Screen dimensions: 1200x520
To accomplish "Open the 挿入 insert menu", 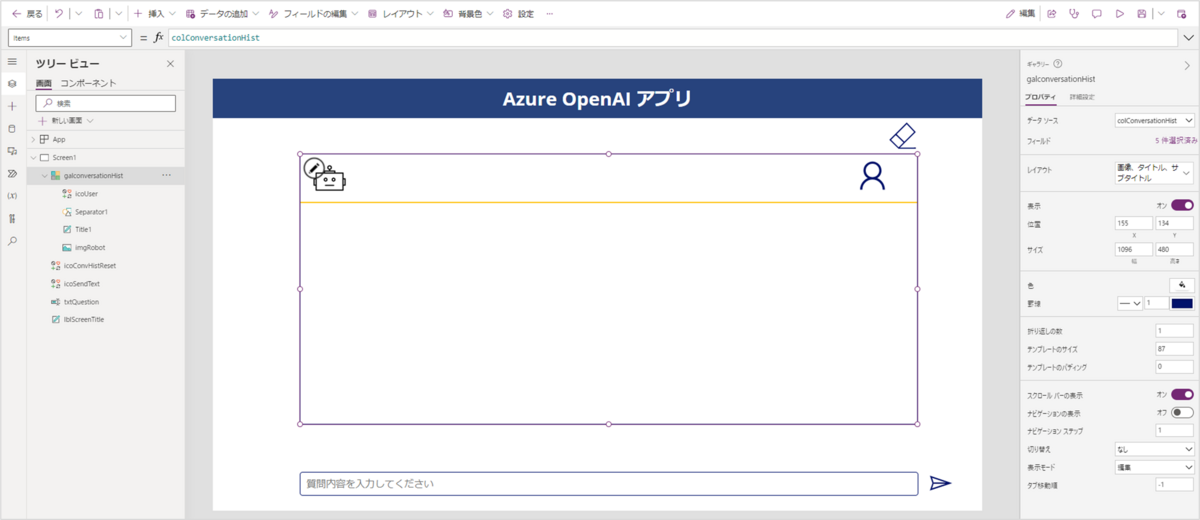I will (x=155, y=14).
